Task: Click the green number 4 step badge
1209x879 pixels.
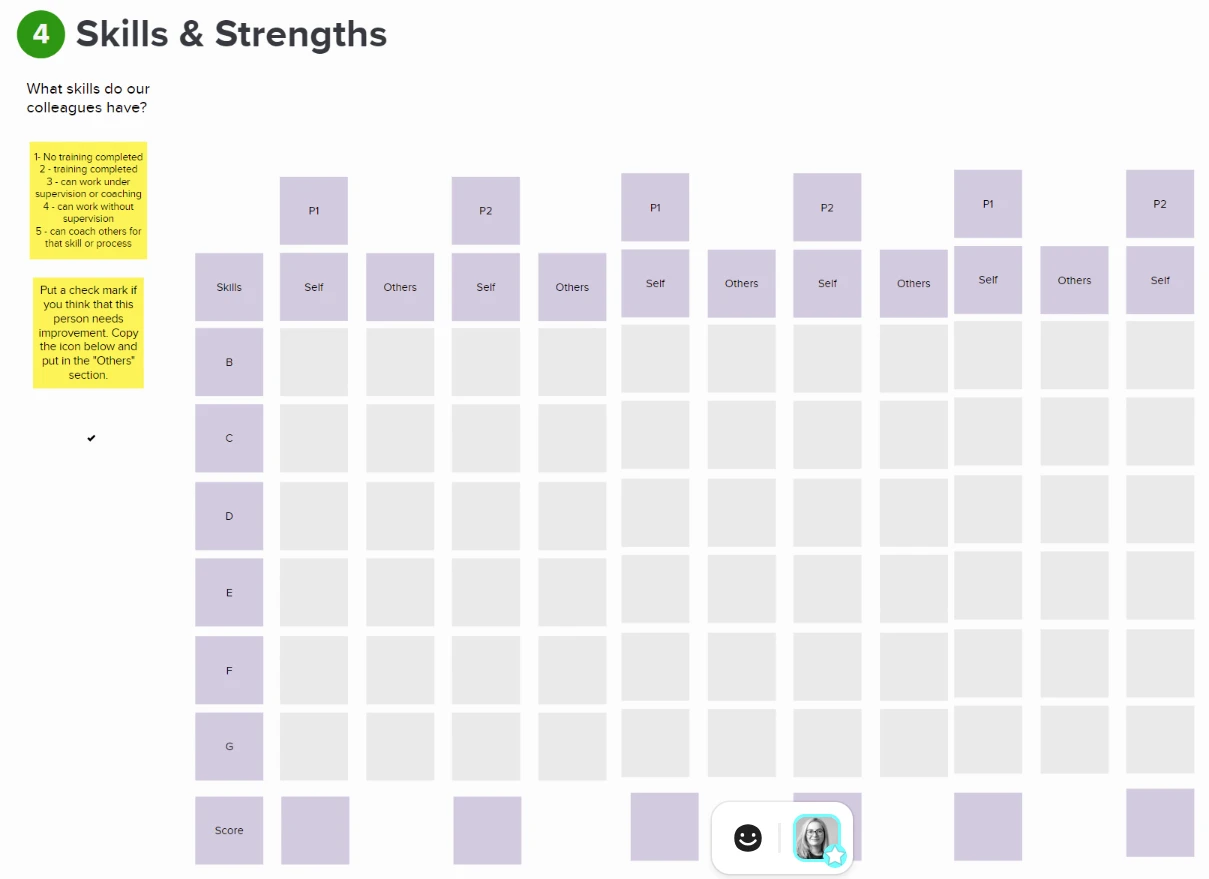Action: (x=41, y=34)
